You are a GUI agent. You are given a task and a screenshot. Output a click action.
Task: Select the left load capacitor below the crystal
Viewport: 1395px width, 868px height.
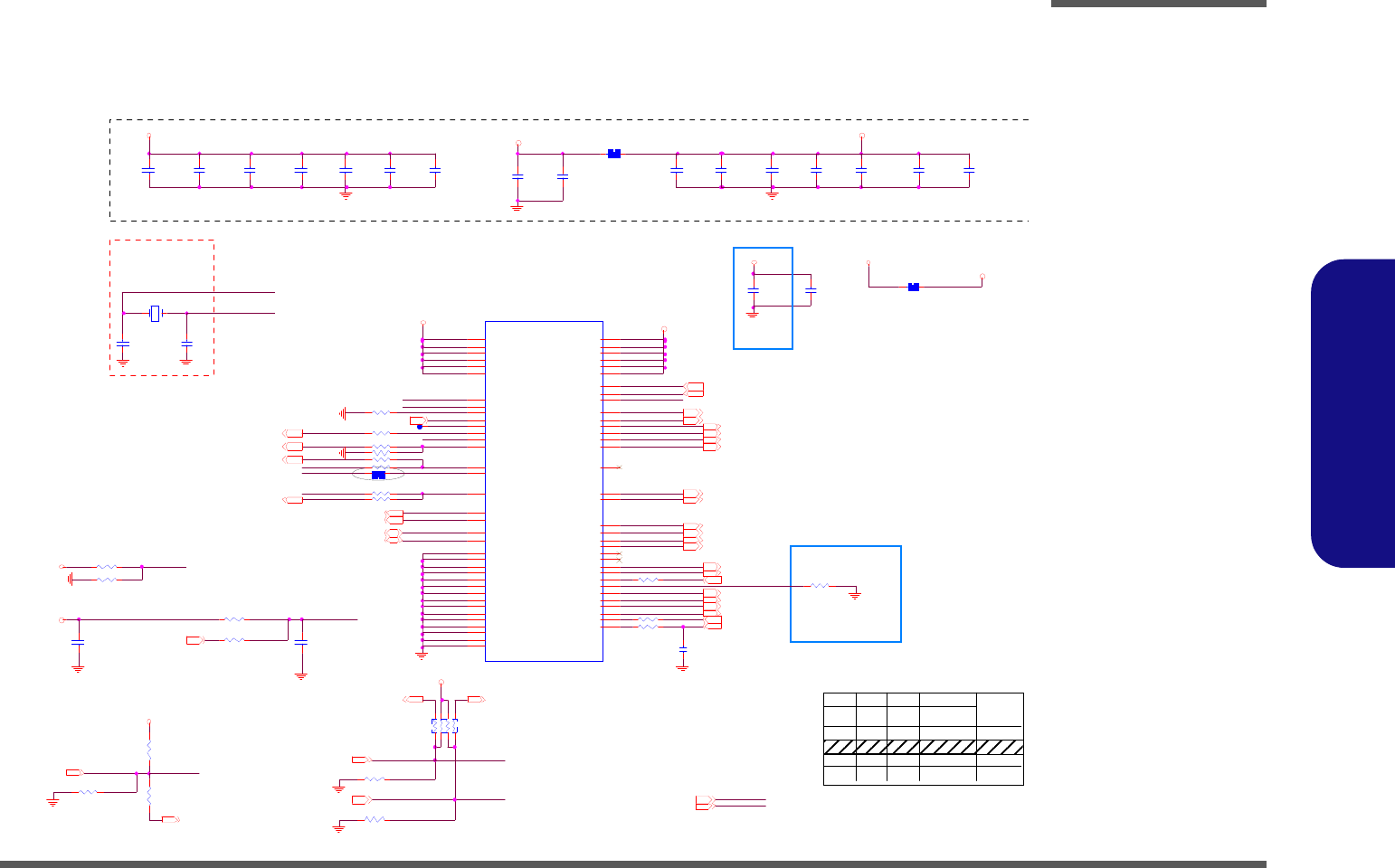click(x=123, y=344)
